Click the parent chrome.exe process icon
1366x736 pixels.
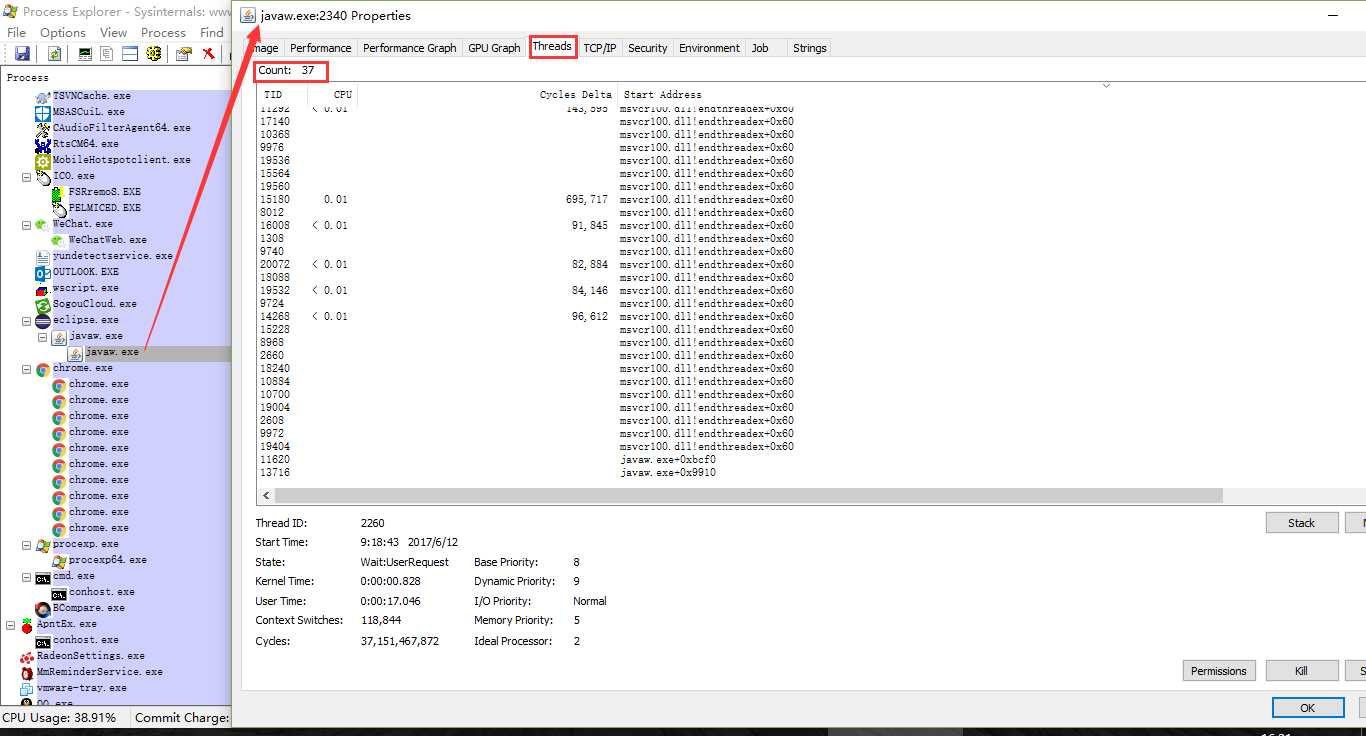point(43,368)
